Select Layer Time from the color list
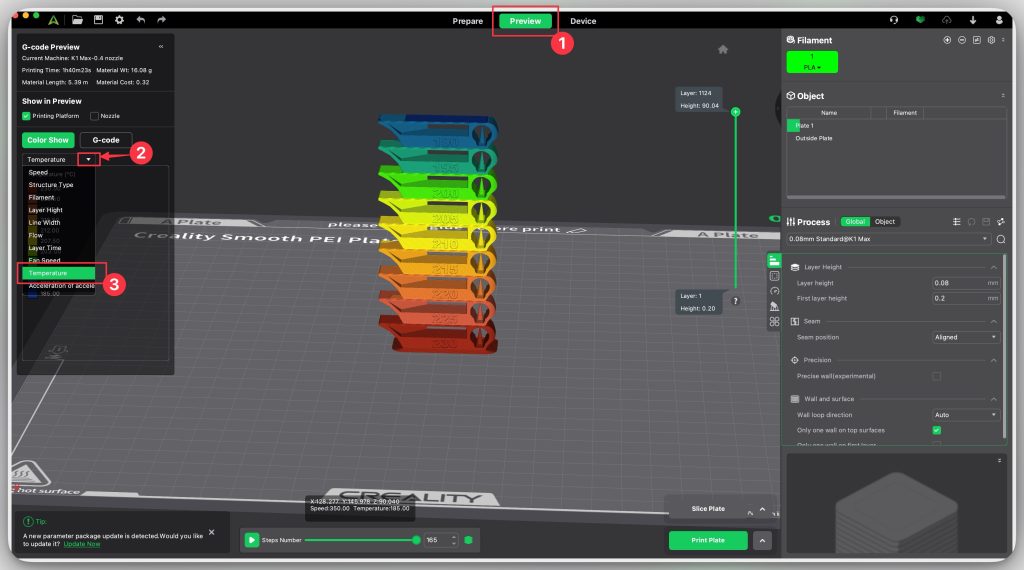The image size is (1024, 570). pos(45,247)
